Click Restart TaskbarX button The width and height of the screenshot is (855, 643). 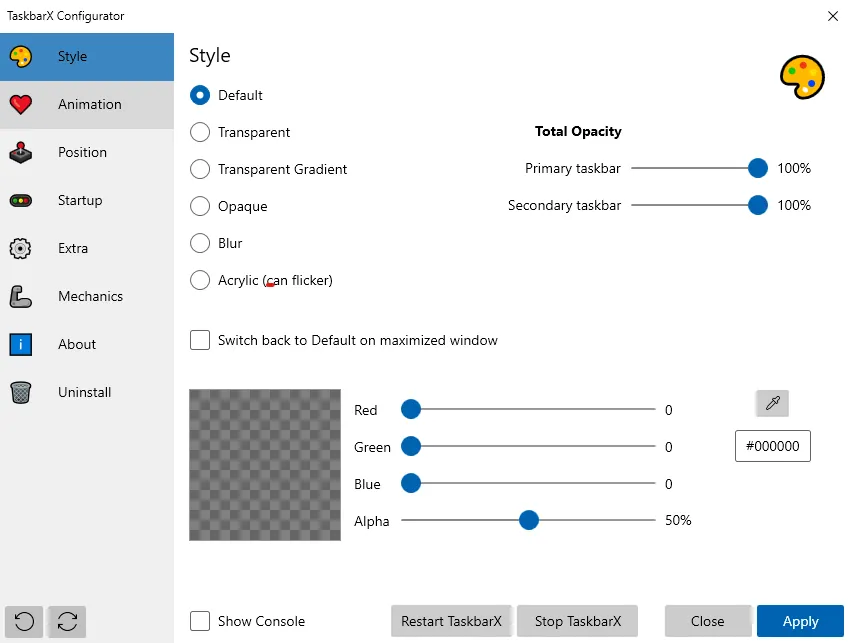[x=451, y=621]
